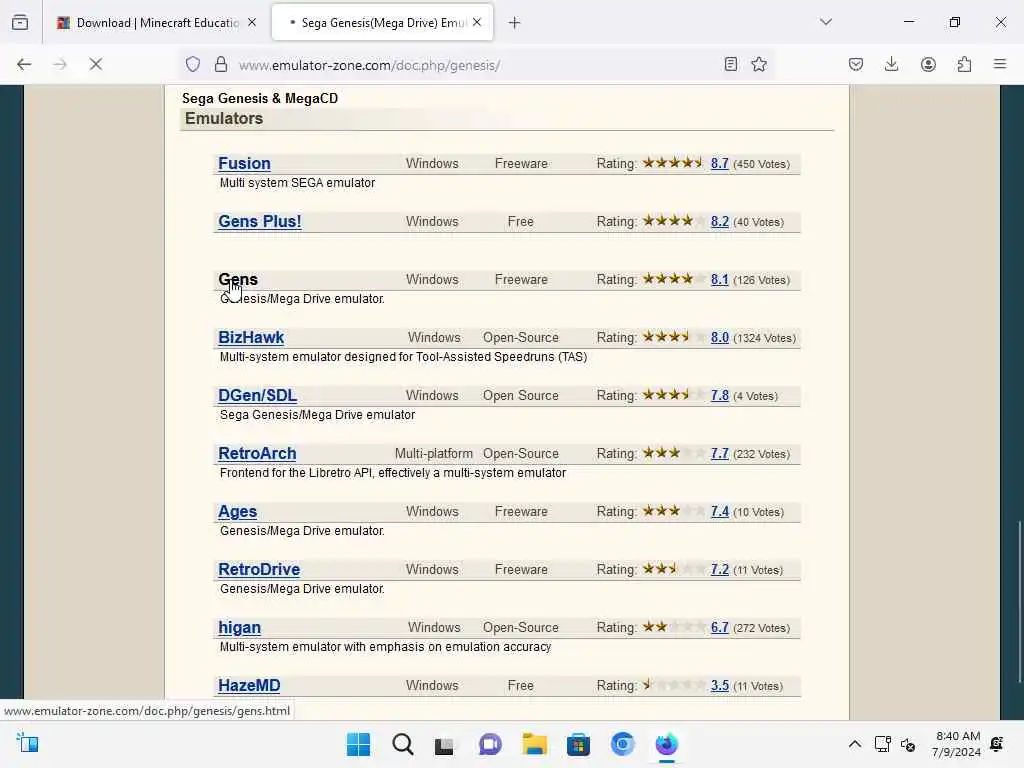Click the 3.5 rating link for HazeMD
The height and width of the screenshot is (768, 1024).
point(720,686)
